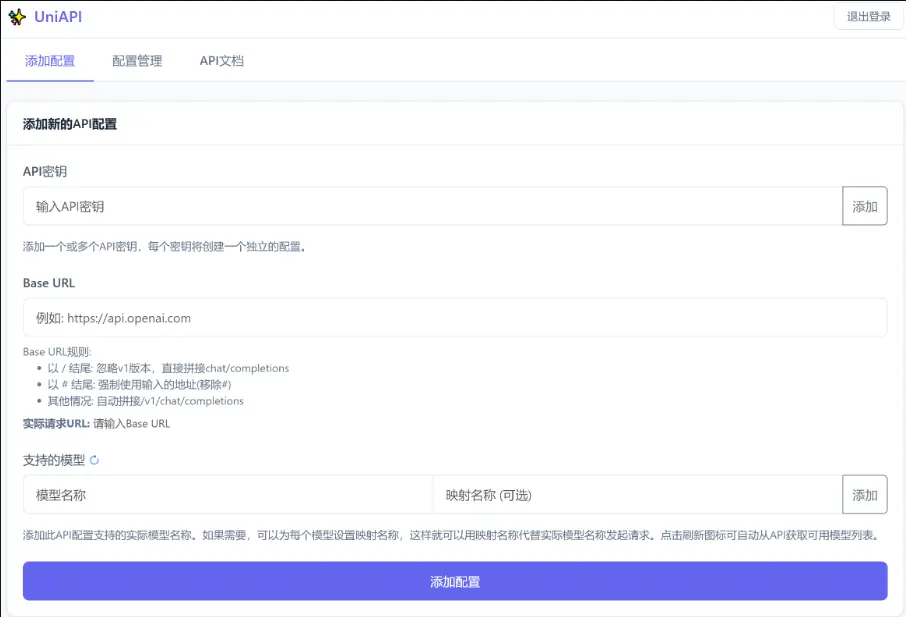Switch to the 添加配置 tab
Image resolution: width=906 pixels, height=617 pixels.
[x=50, y=61]
